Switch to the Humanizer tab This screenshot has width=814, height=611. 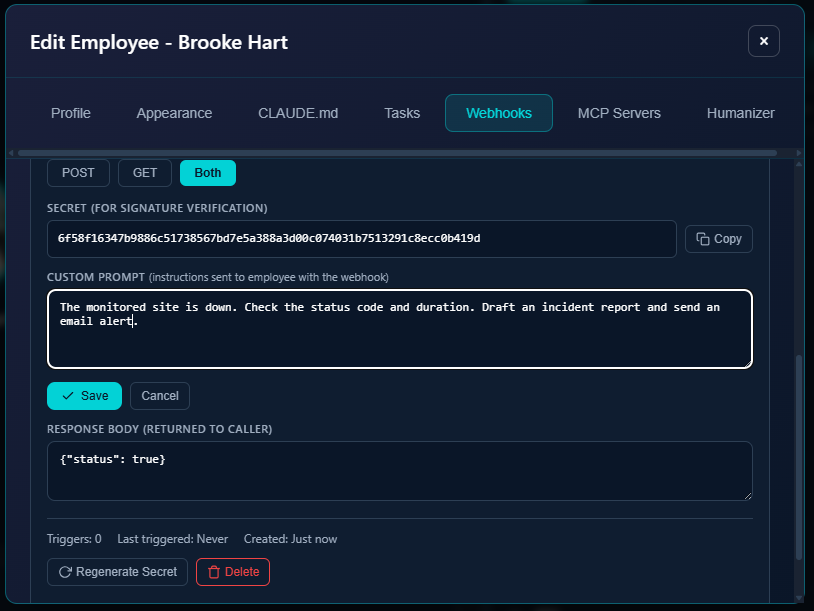[740, 113]
